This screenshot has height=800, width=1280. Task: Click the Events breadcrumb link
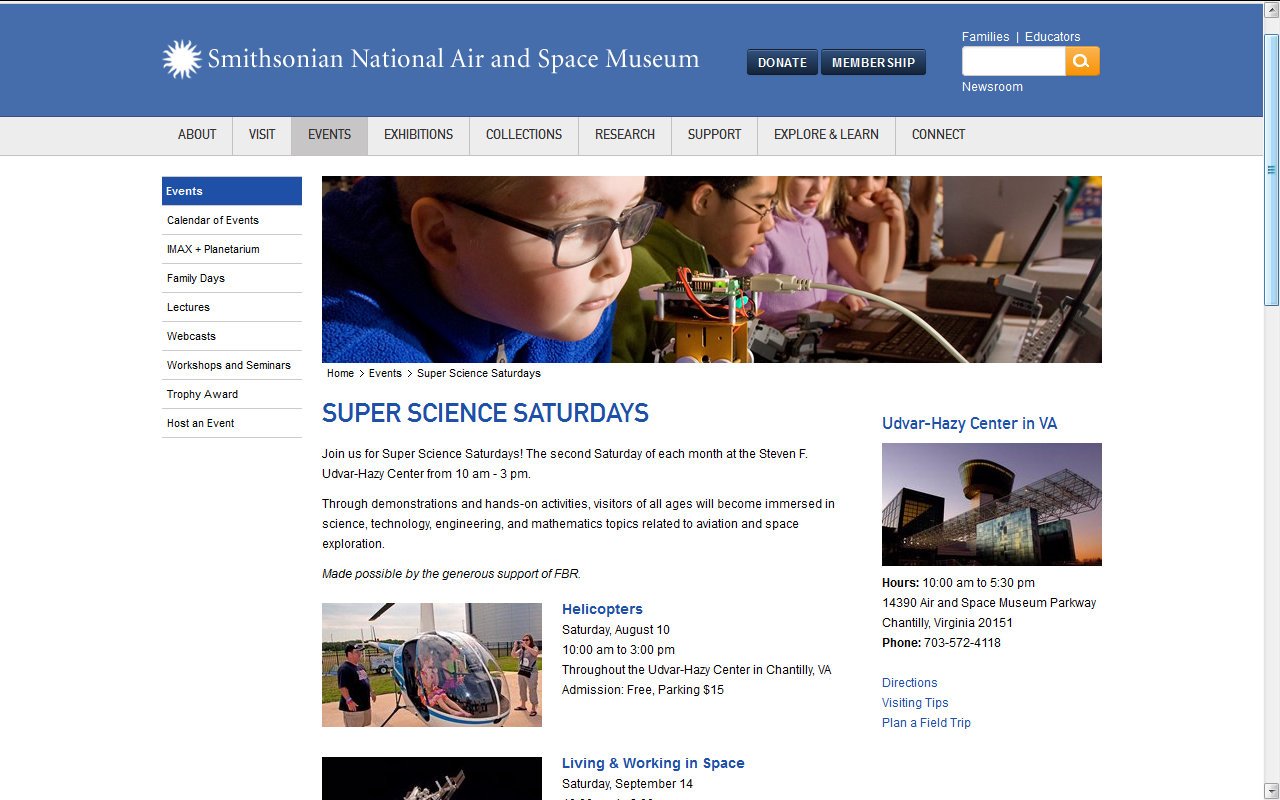tap(385, 373)
